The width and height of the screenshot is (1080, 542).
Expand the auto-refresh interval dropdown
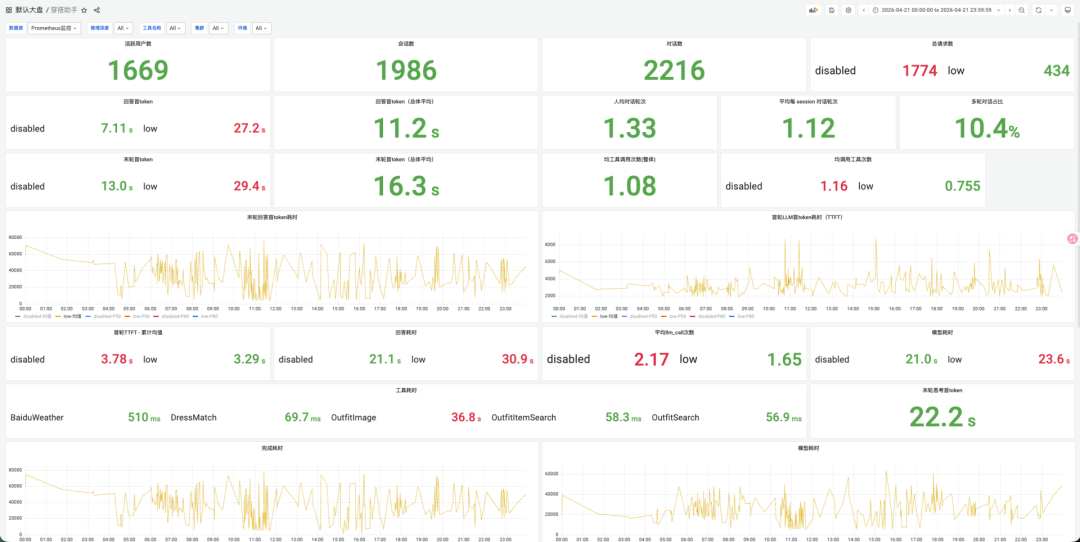pyautogui.click(x=1051, y=10)
